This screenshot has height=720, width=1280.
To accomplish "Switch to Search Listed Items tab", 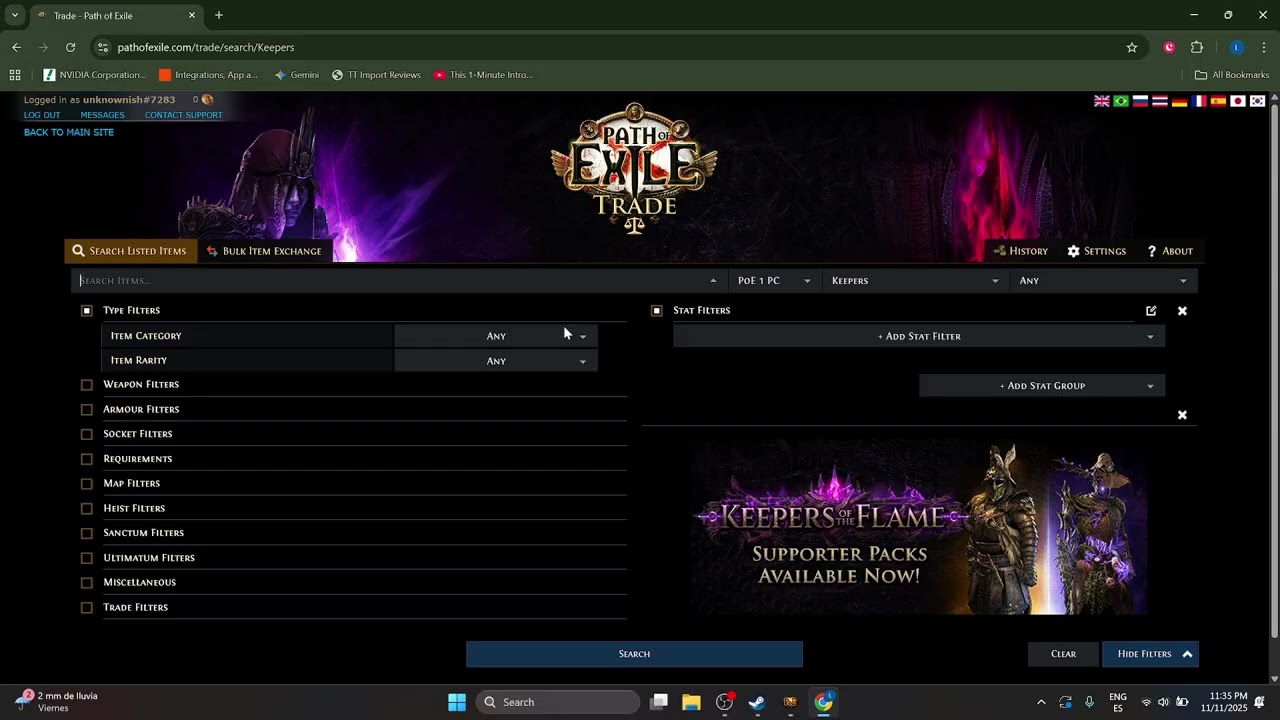I will 130,251.
